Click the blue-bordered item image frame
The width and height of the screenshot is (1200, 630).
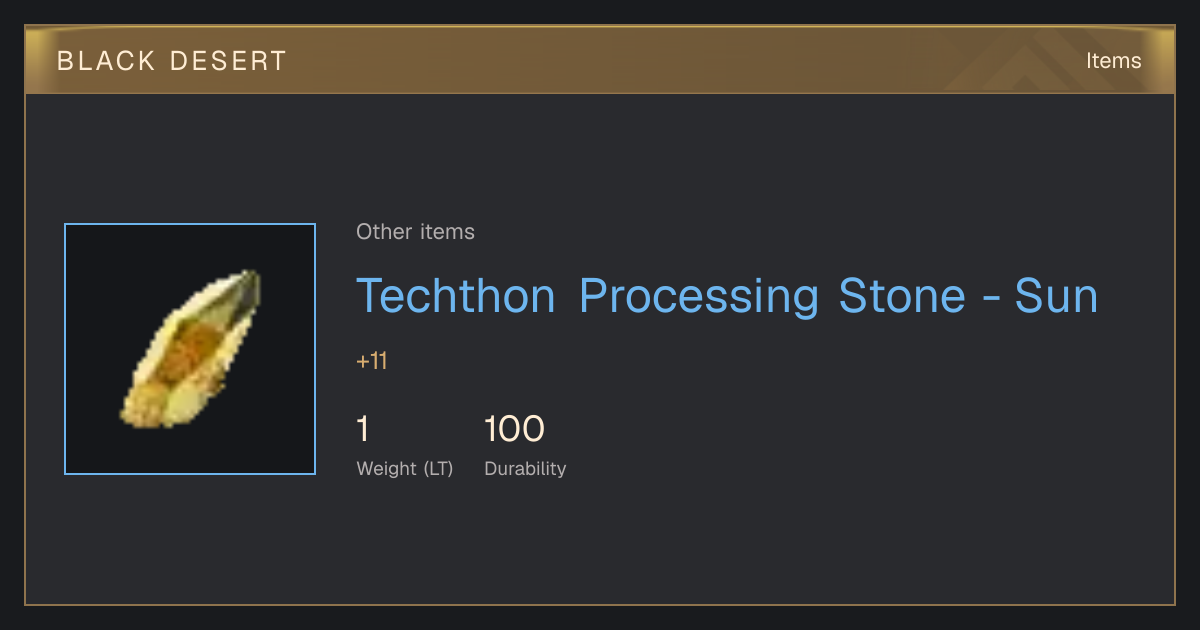tap(190, 349)
